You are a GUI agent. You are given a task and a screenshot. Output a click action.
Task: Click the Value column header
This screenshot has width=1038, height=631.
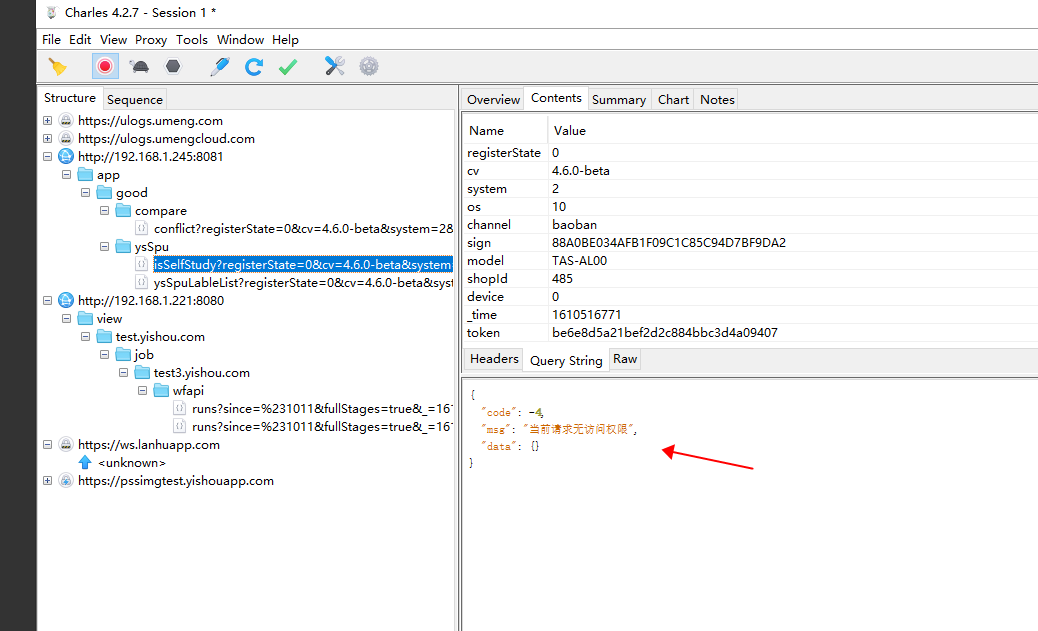click(x=569, y=130)
